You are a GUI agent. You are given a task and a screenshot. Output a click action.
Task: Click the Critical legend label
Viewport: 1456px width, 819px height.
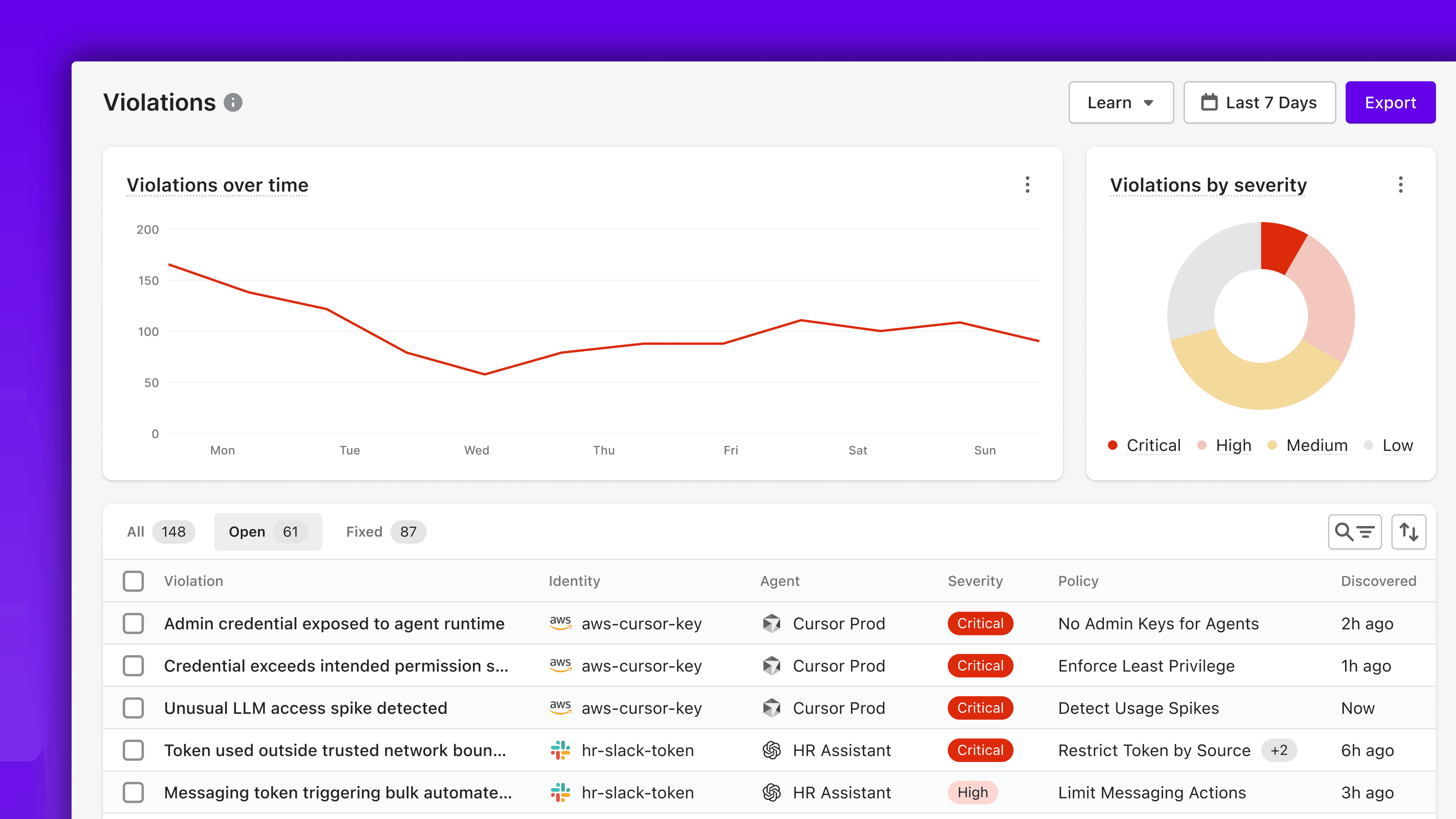pyautogui.click(x=1154, y=445)
